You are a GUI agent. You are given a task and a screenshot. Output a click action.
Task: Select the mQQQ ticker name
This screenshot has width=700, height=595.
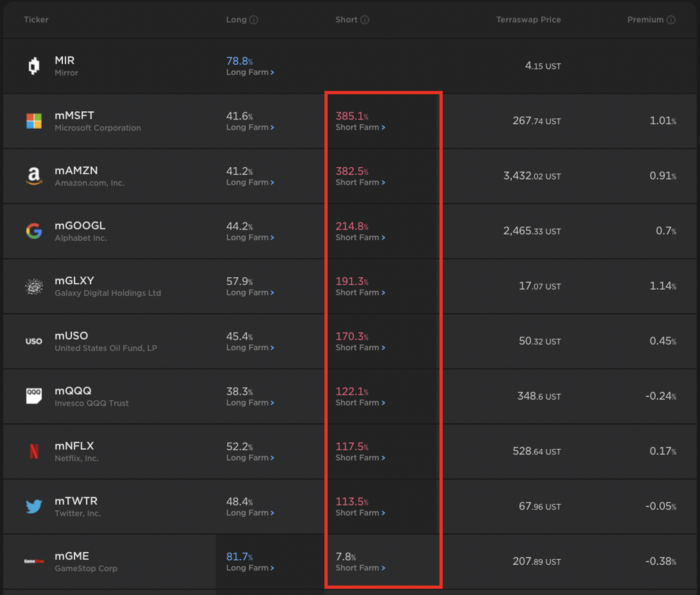73,391
